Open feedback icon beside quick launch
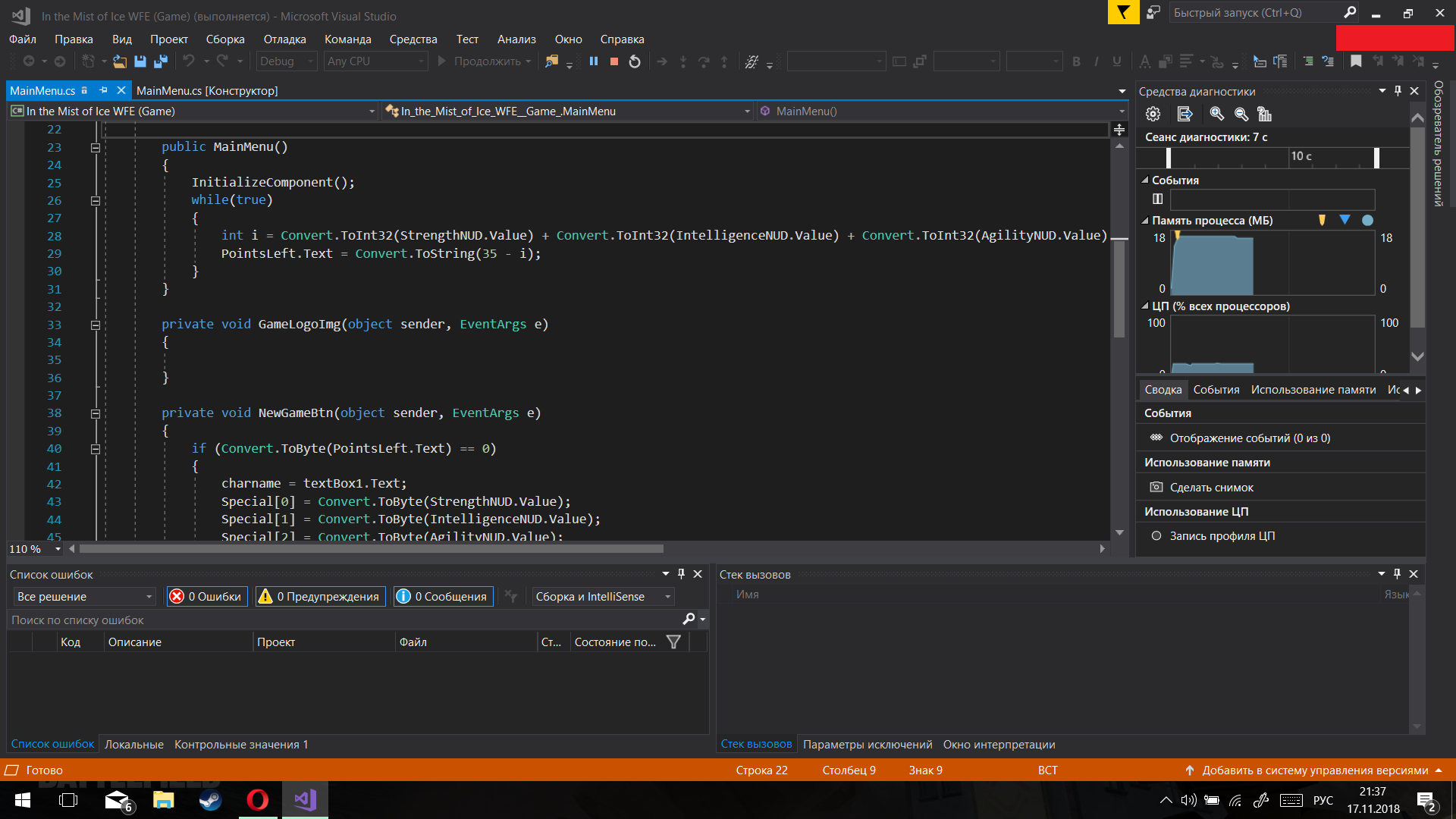The height and width of the screenshot is (819, 1456). 1153,12
